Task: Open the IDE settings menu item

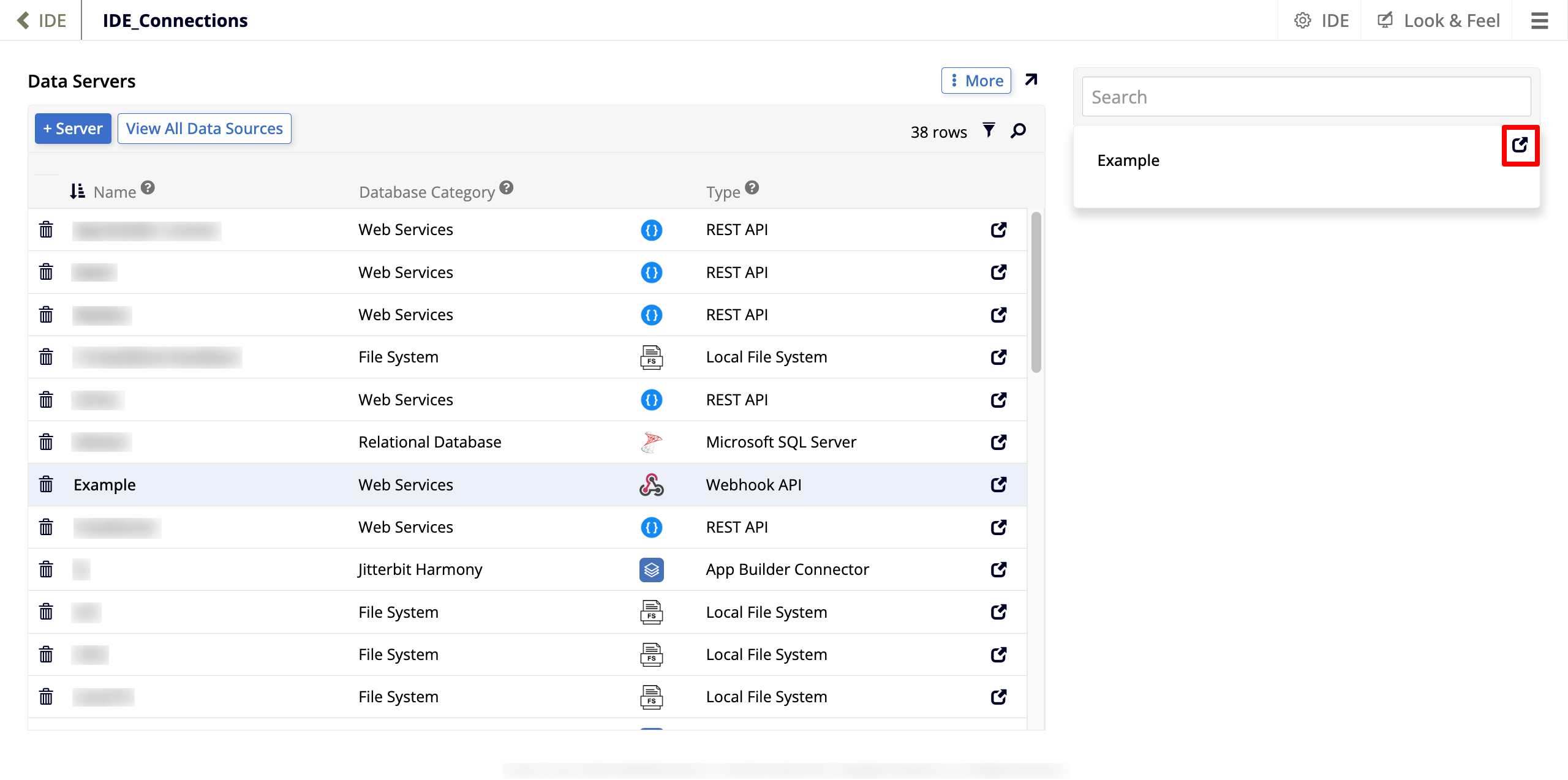Action: click(x=1321, y=21)
